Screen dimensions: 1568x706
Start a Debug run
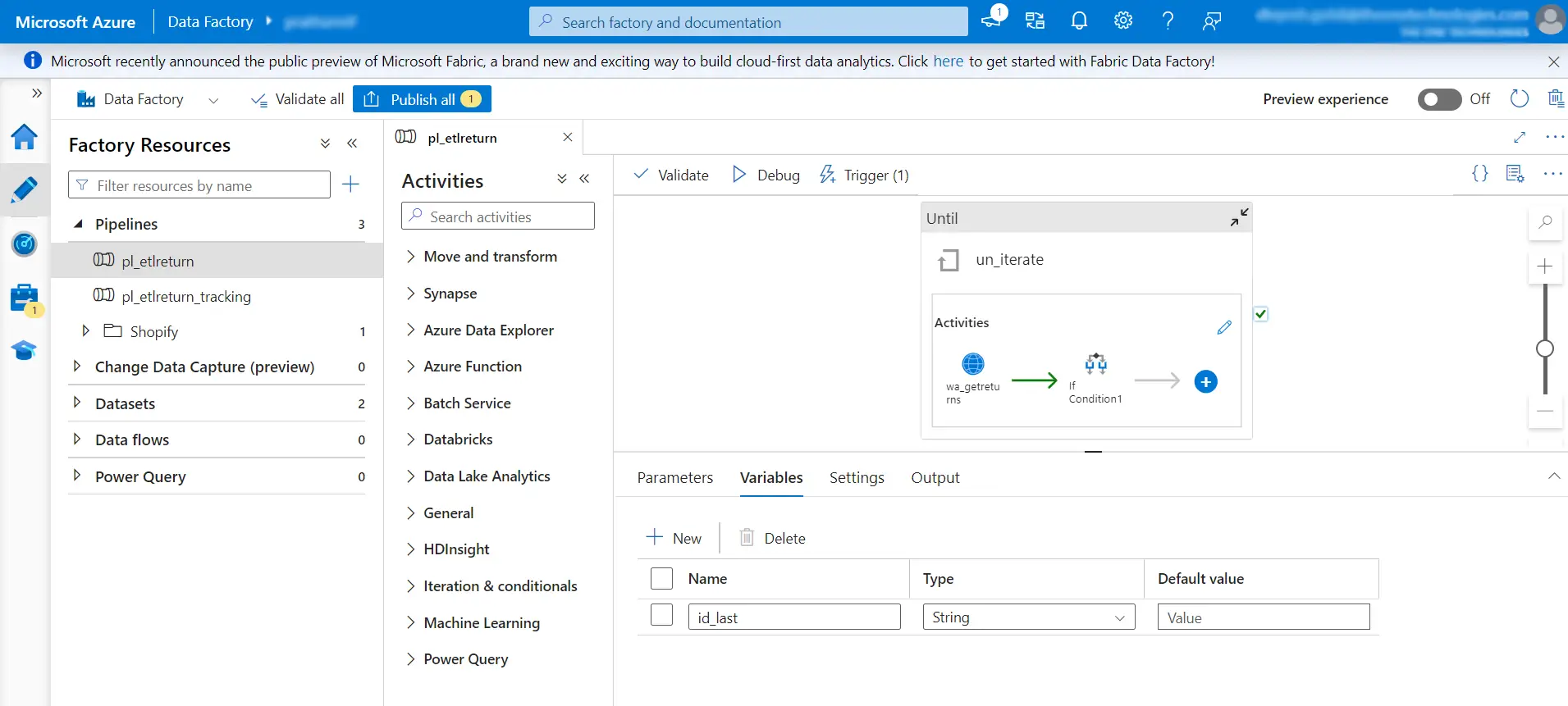tap(766, 175)
